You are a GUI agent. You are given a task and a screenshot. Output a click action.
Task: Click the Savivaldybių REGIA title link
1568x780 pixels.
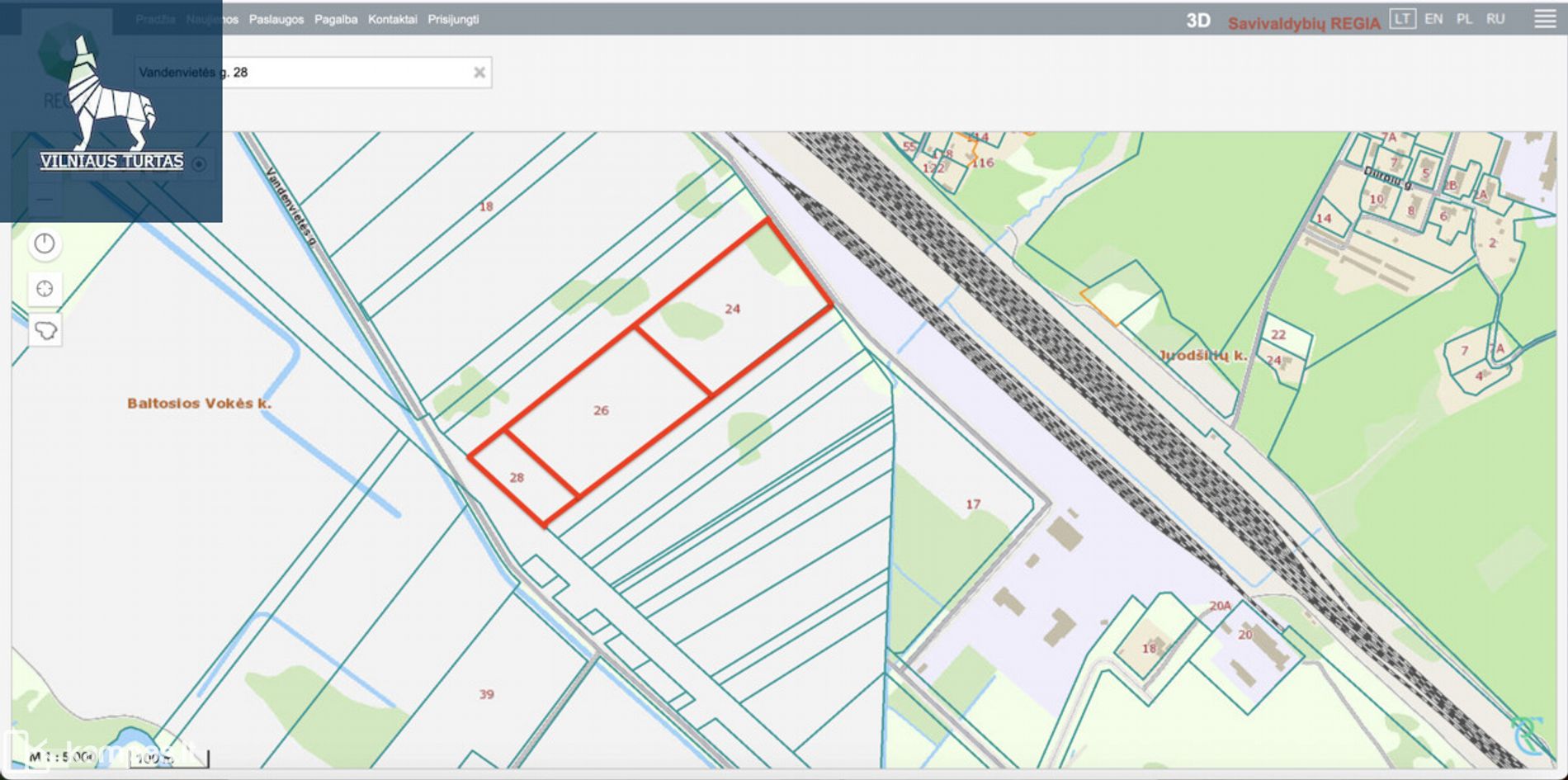pos(1303,23)
